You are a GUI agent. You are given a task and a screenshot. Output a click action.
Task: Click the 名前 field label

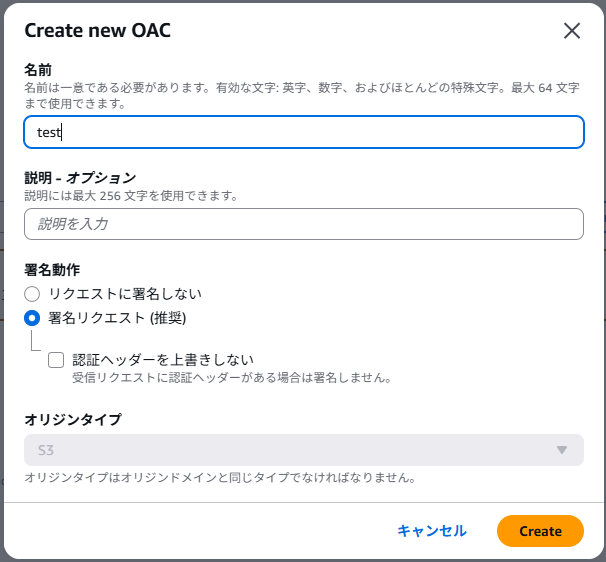pyautogui.click(x=38, y=69)
